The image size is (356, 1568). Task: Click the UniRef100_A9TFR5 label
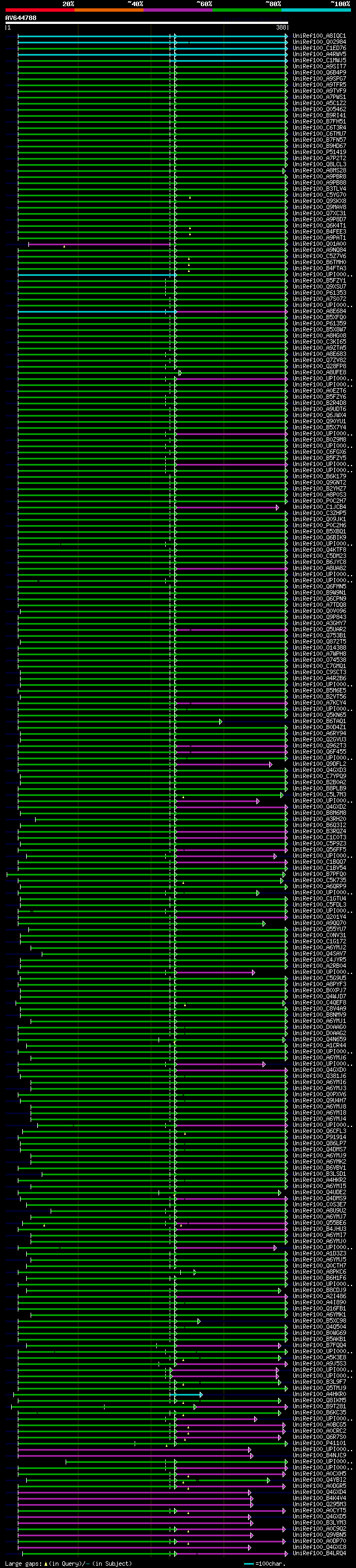pos(319,85)
